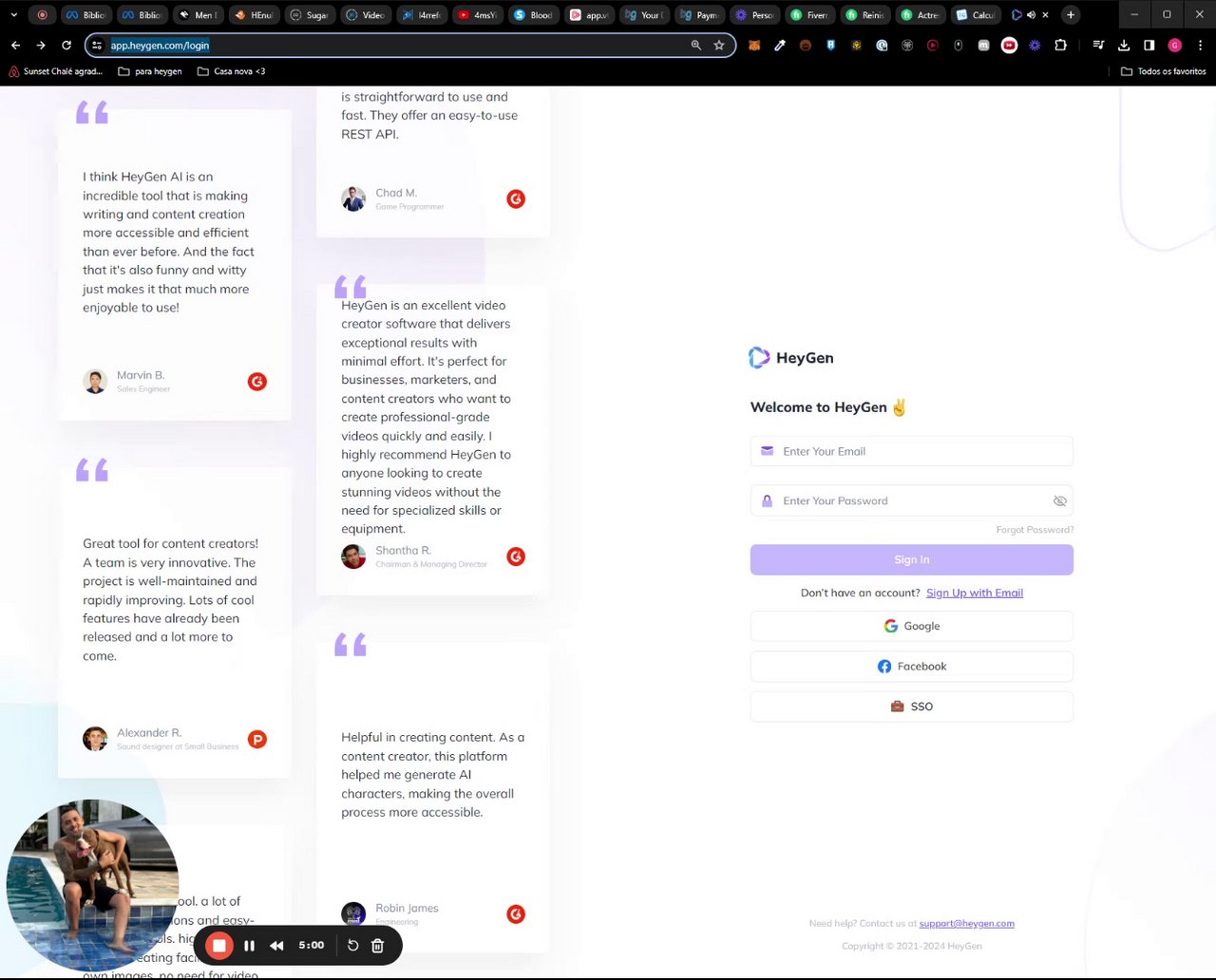
Task: Click the G2 badge on Shantha R. review
Action: (516, 556)
